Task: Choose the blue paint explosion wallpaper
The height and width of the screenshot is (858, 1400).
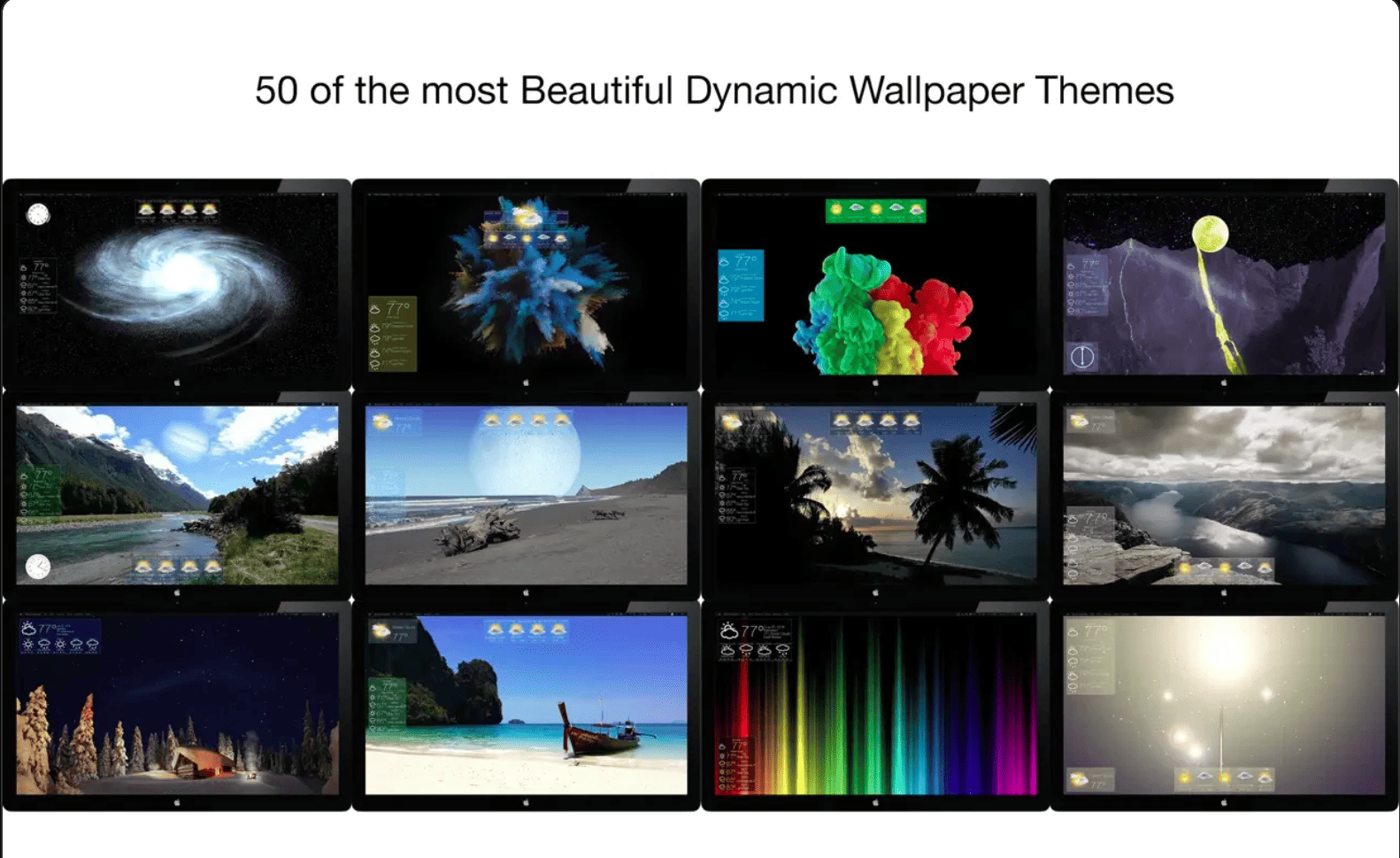Action: (x=526, y=283)
